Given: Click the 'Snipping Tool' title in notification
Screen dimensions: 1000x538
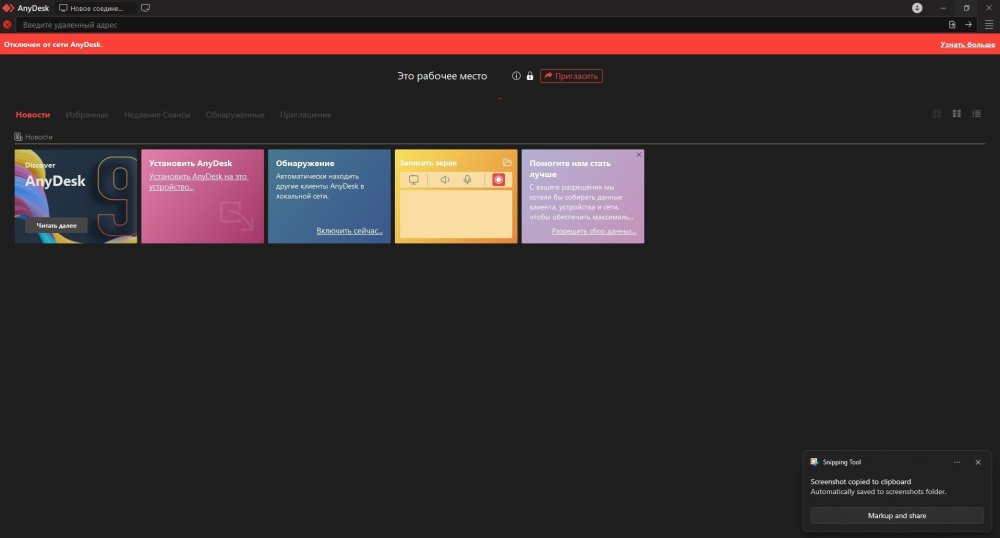Looking at the screenshot, I should pos(841,462).
